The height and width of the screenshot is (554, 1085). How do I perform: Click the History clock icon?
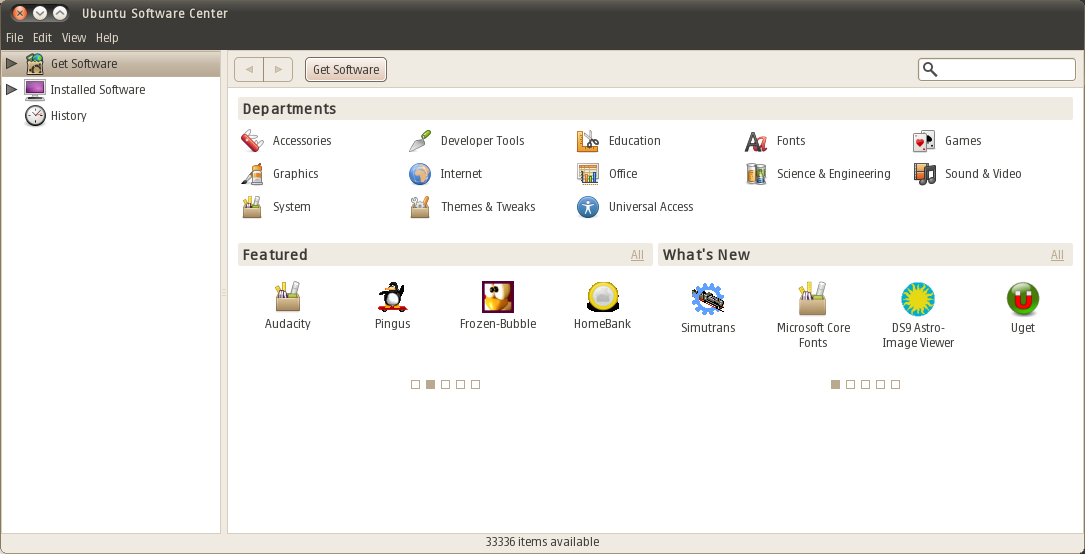(x=35, y=116)
